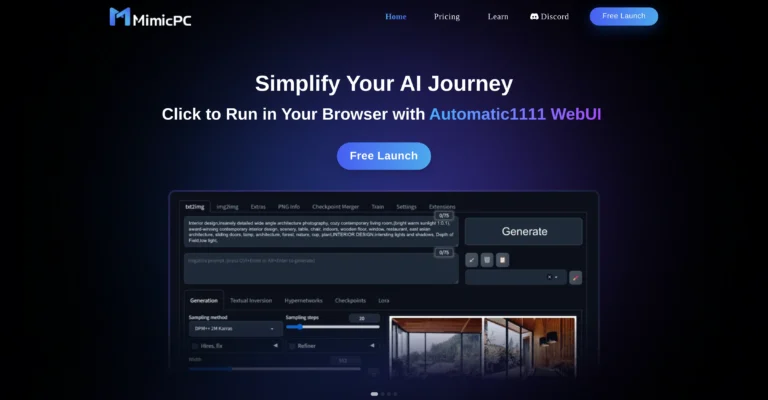Open the styles dropdown beside paintbrush
Screen dimensions: 768x400
[515, 278]
